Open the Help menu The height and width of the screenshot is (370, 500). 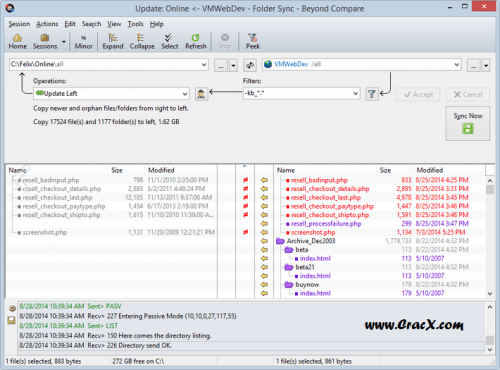pyautogui.click(x=156, y=24)
